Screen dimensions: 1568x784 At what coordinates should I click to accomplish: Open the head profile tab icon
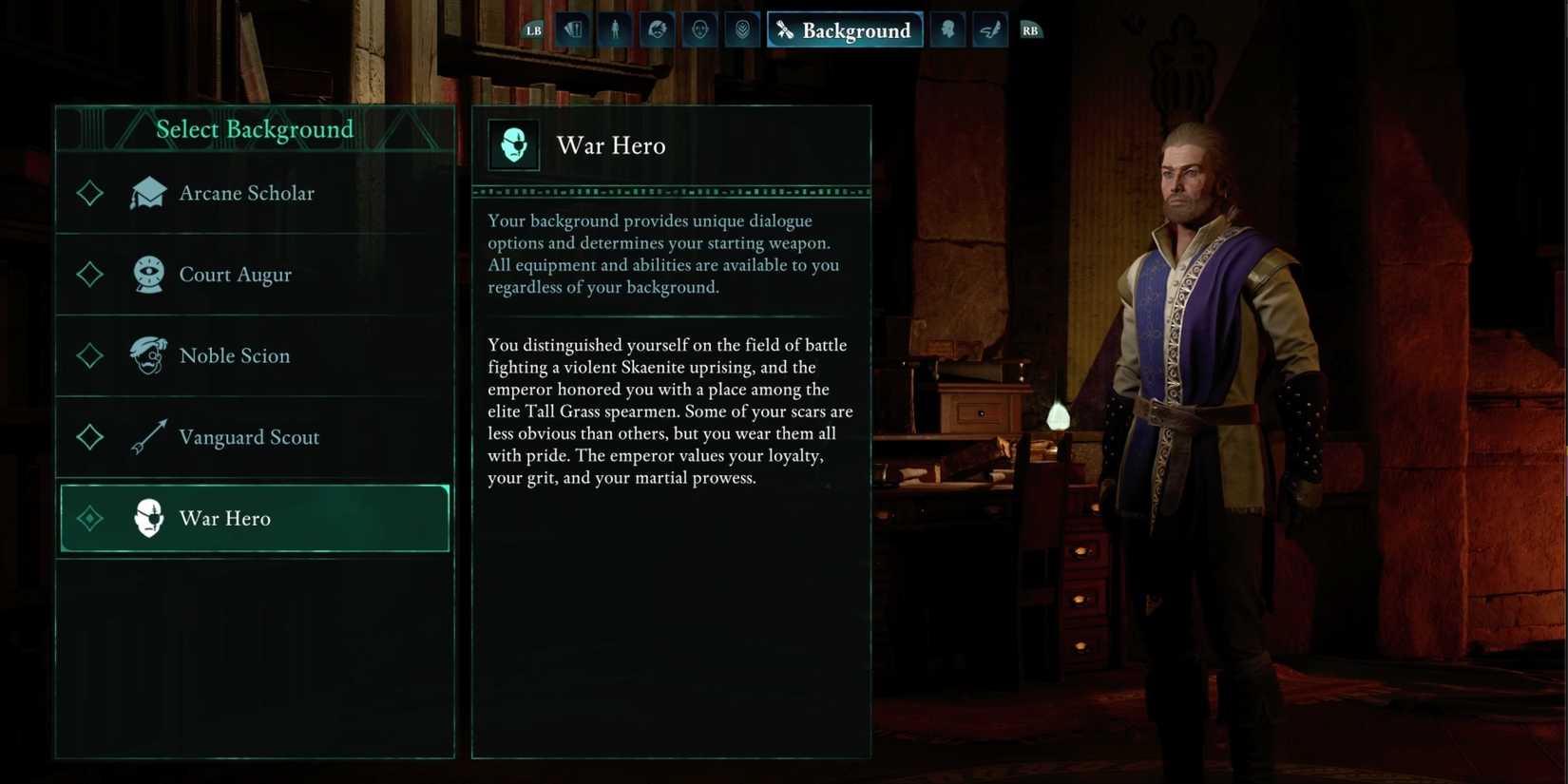(x=947, y=30)
